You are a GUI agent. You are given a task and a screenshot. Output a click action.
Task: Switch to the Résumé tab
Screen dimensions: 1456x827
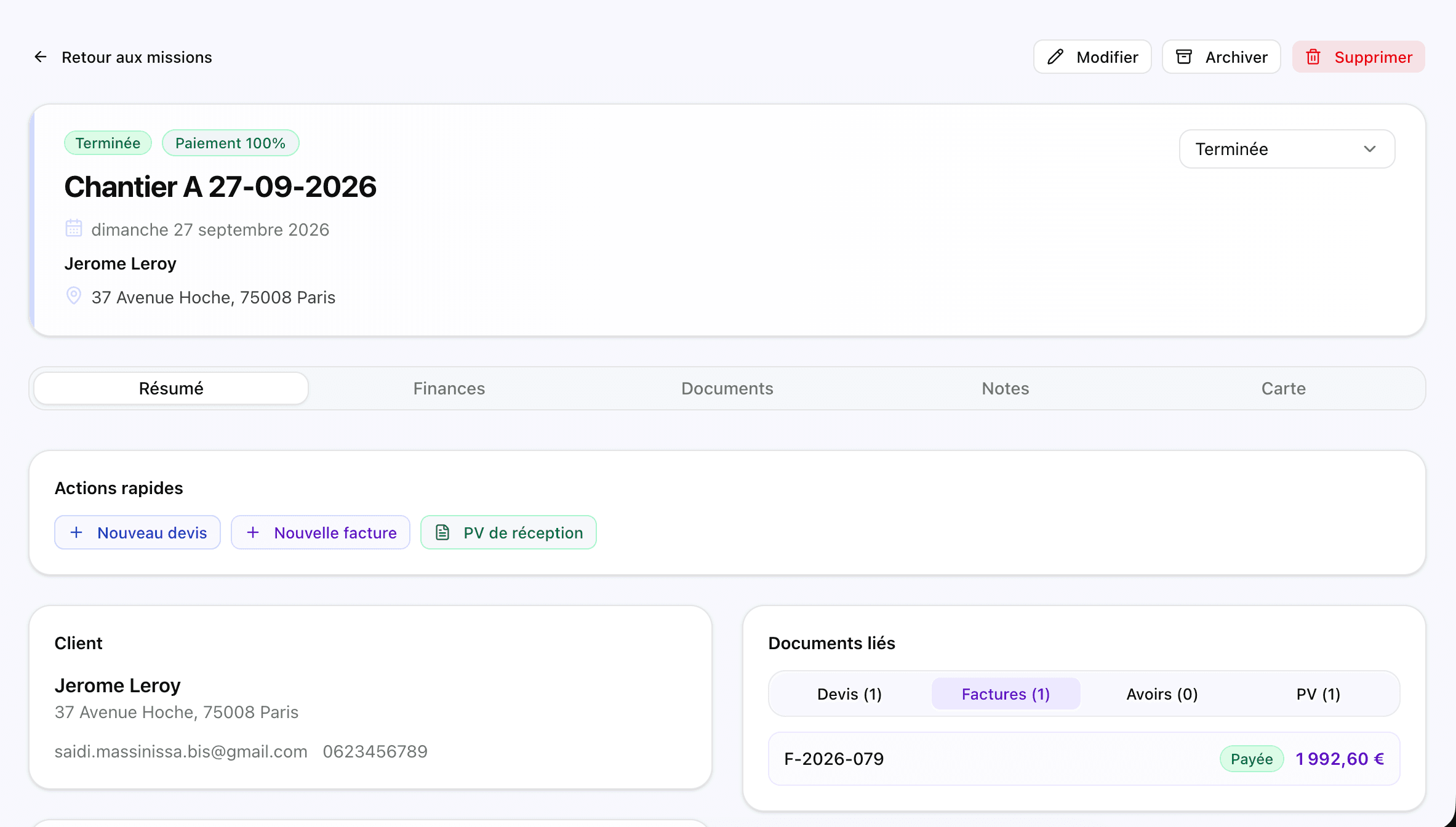pos(171,388)
